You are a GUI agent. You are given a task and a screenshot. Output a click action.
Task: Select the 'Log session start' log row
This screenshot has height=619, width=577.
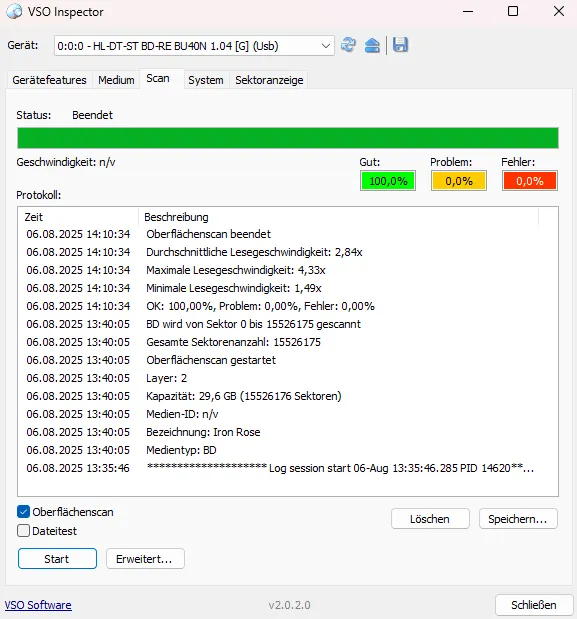point(279,468)
